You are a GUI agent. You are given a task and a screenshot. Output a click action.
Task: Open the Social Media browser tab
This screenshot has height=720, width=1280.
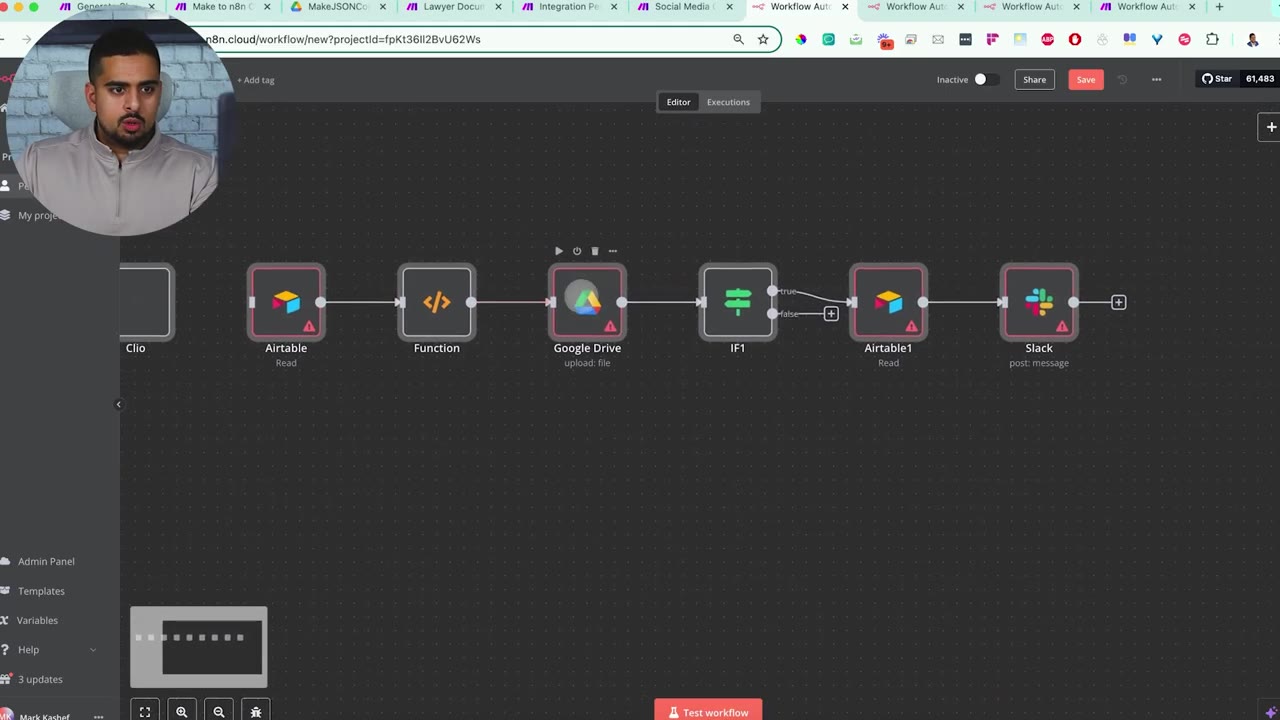pyautogui.click(x=684, y=7)
